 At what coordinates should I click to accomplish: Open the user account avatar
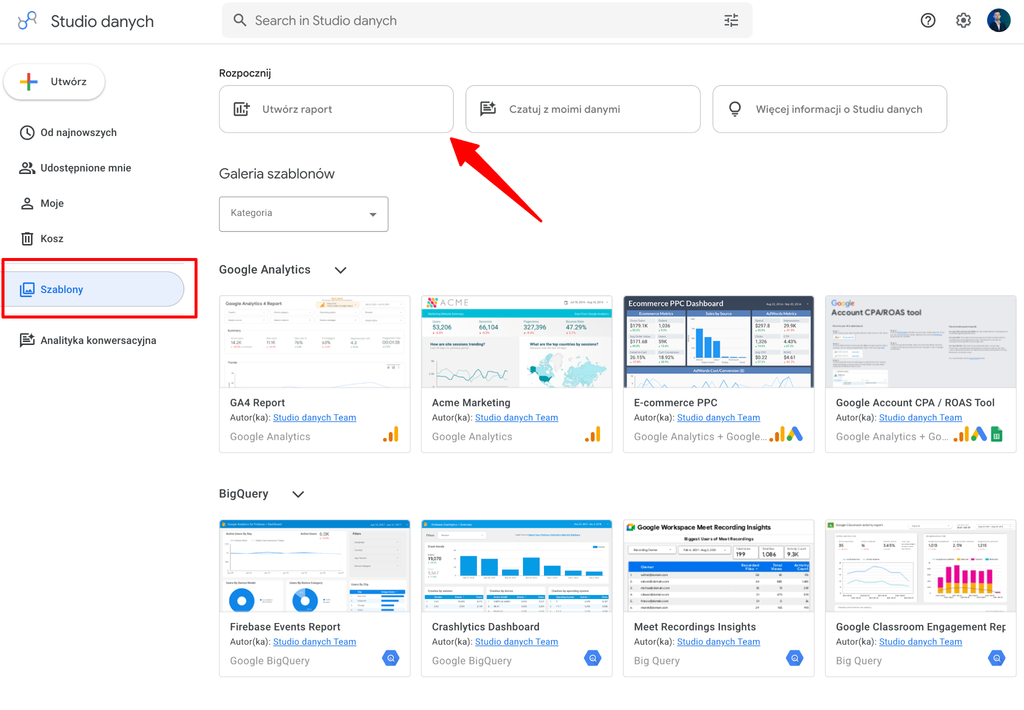[999, 21]
